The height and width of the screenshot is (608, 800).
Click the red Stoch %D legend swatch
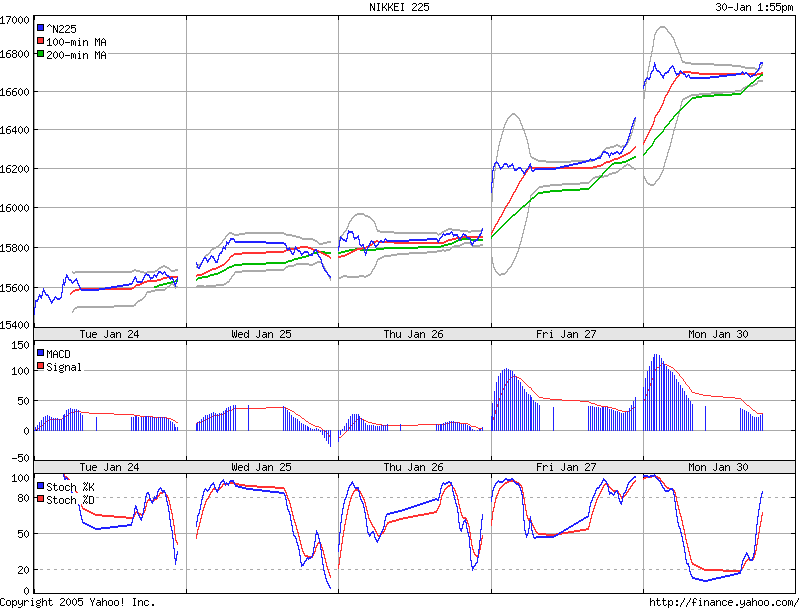41,498
